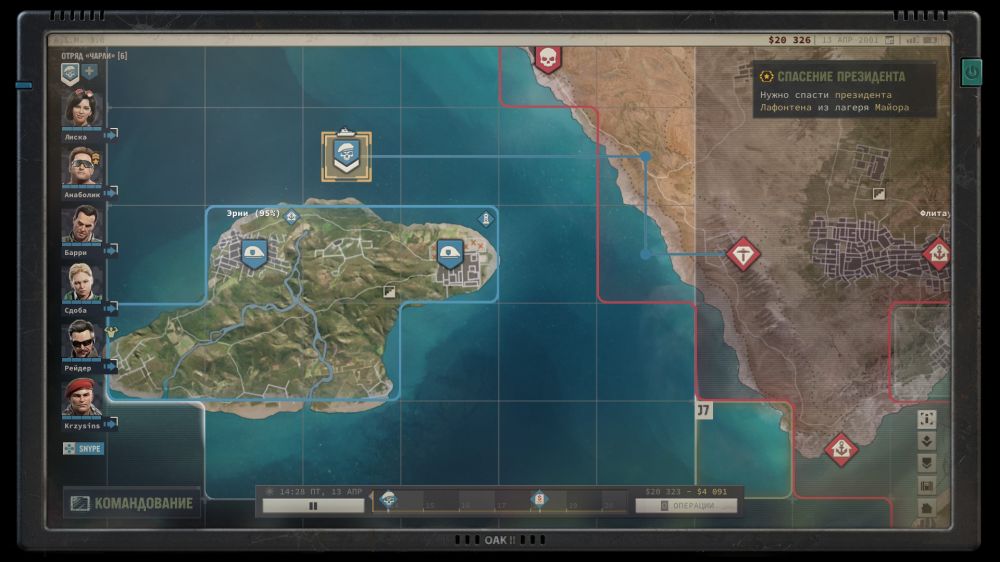The image size is (1000, 562).
Task: Click the add new squad plus icon
Action: (90, 72)
